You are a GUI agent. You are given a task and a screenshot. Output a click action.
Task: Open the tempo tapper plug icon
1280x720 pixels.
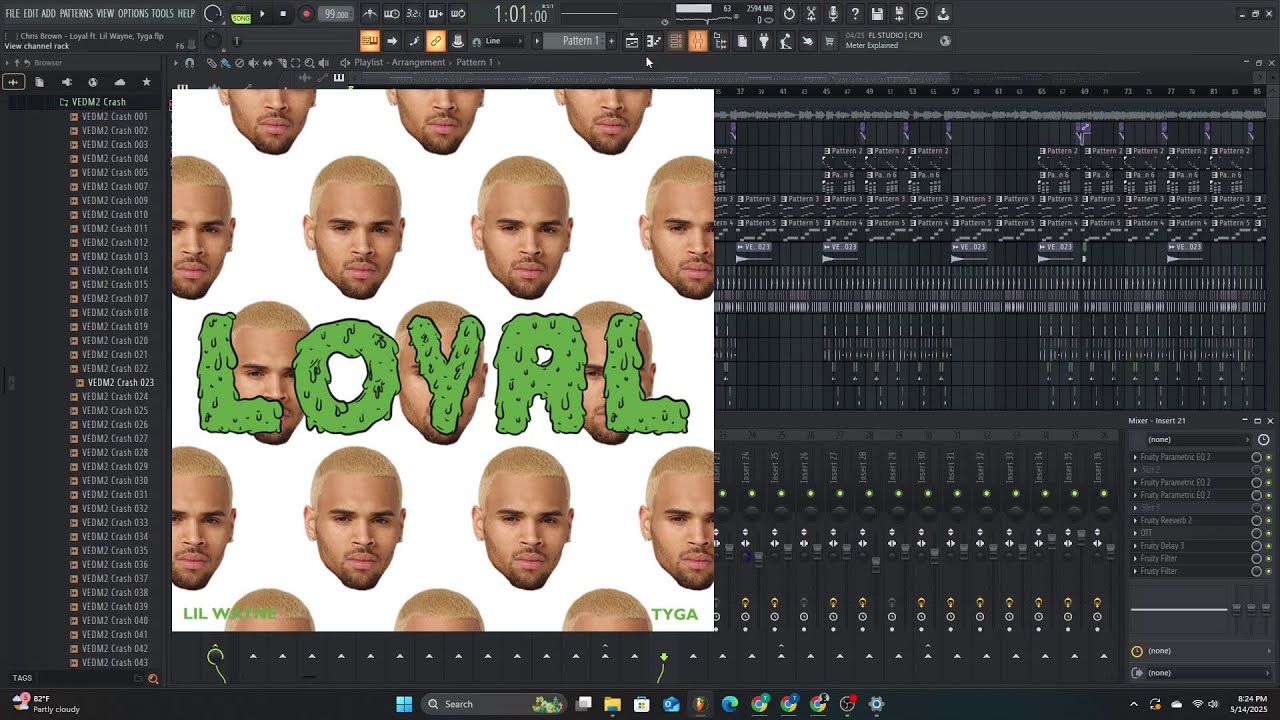click(x=764, y=41)
